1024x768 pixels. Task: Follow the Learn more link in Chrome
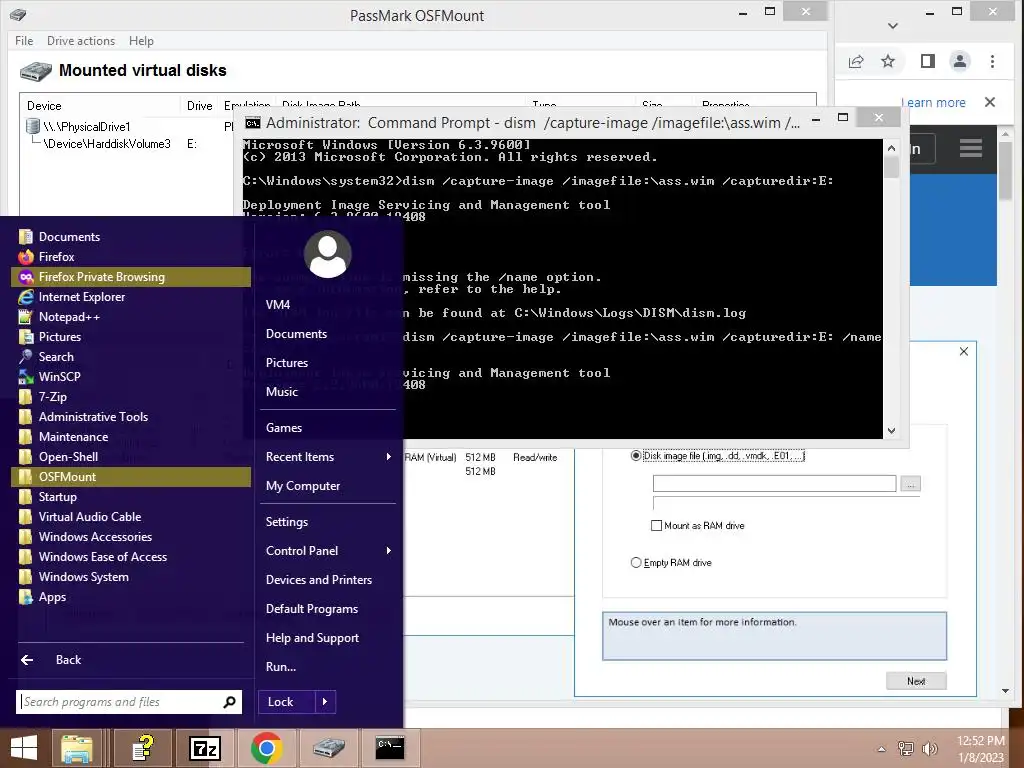click(x=933, y=103)
